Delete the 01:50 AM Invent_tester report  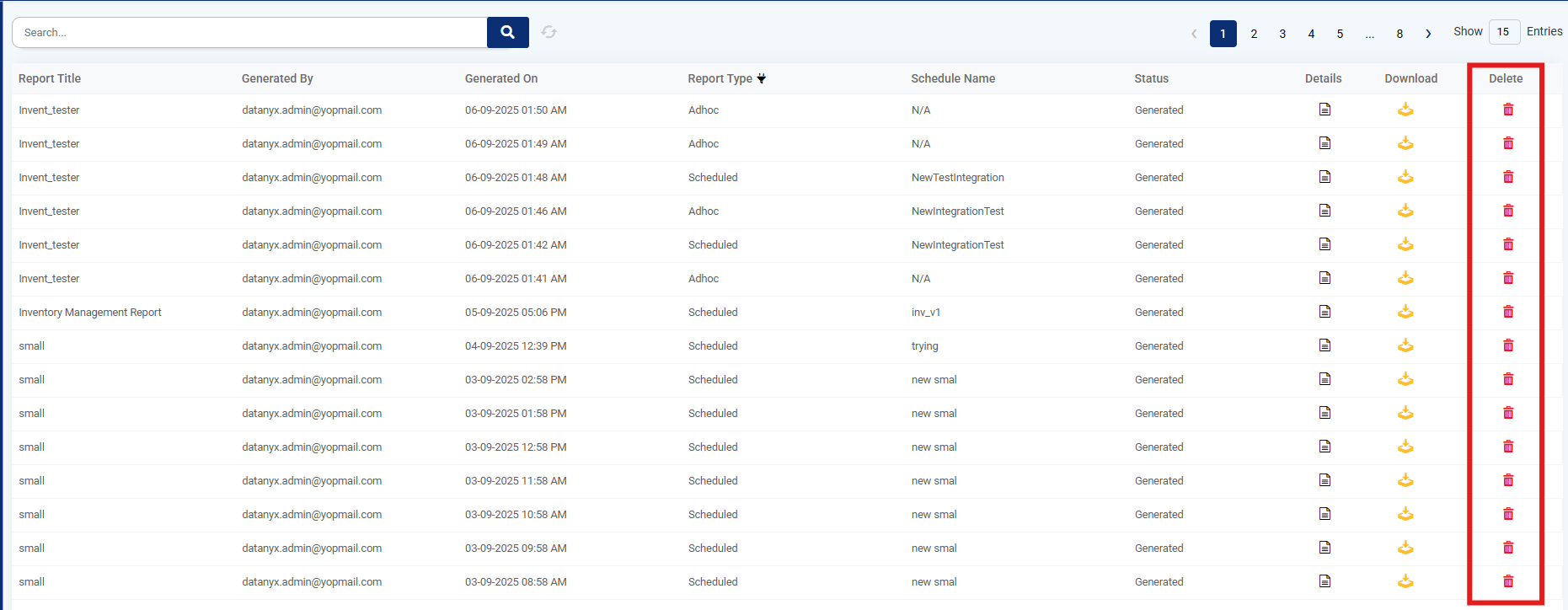1508,110
